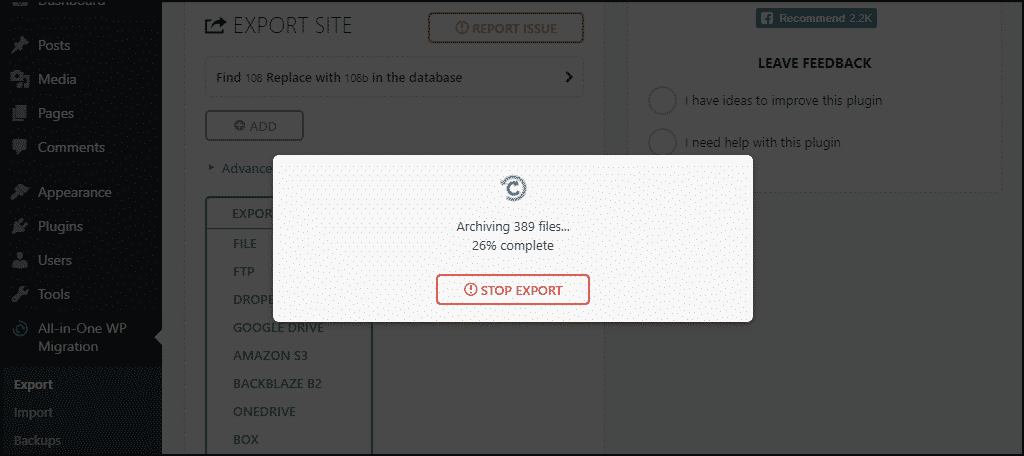Select 'I have ideas to improve' radio

pyautogui.click(x=662, y=101)
